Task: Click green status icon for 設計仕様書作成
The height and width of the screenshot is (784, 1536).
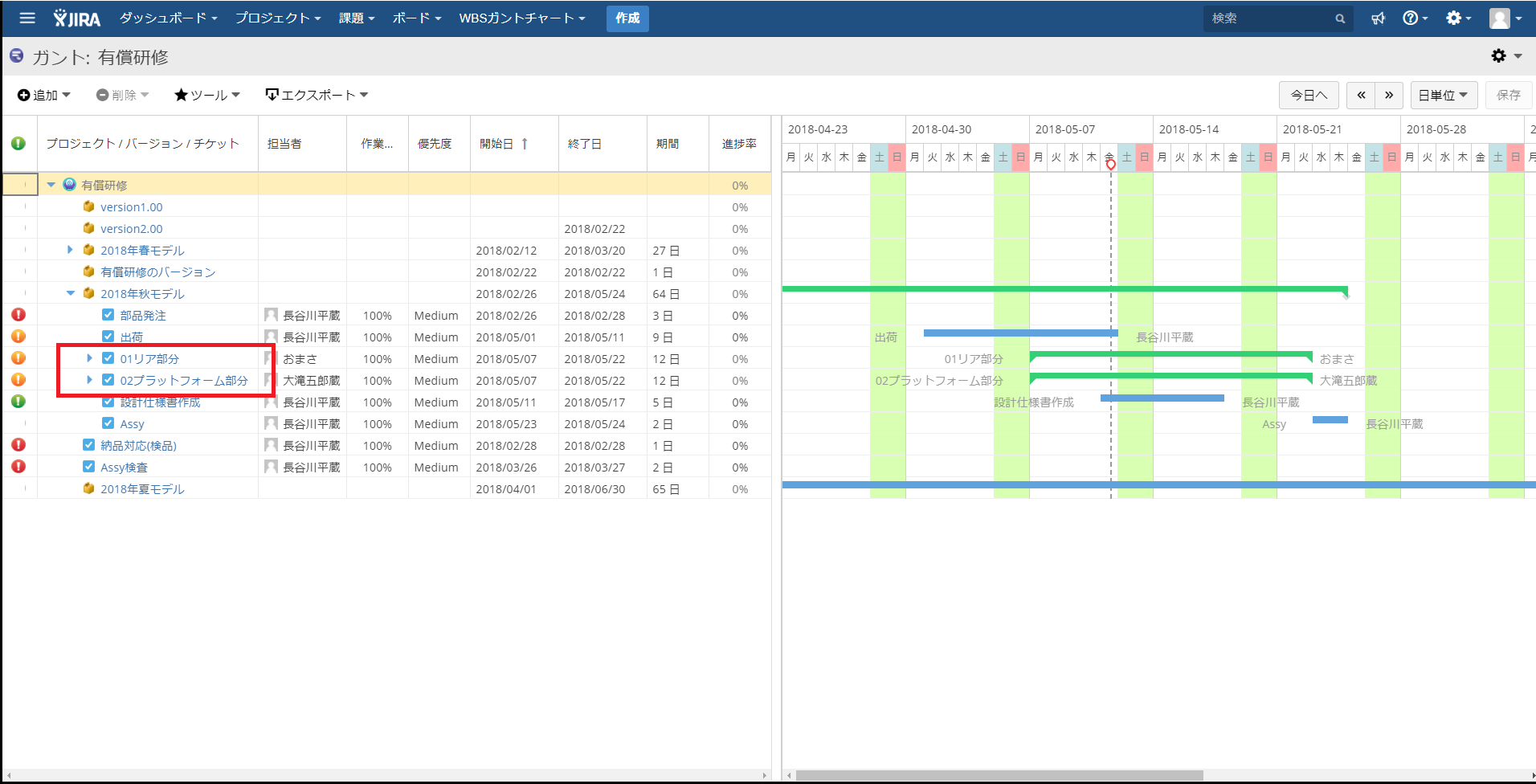Action: click(18, 402)
